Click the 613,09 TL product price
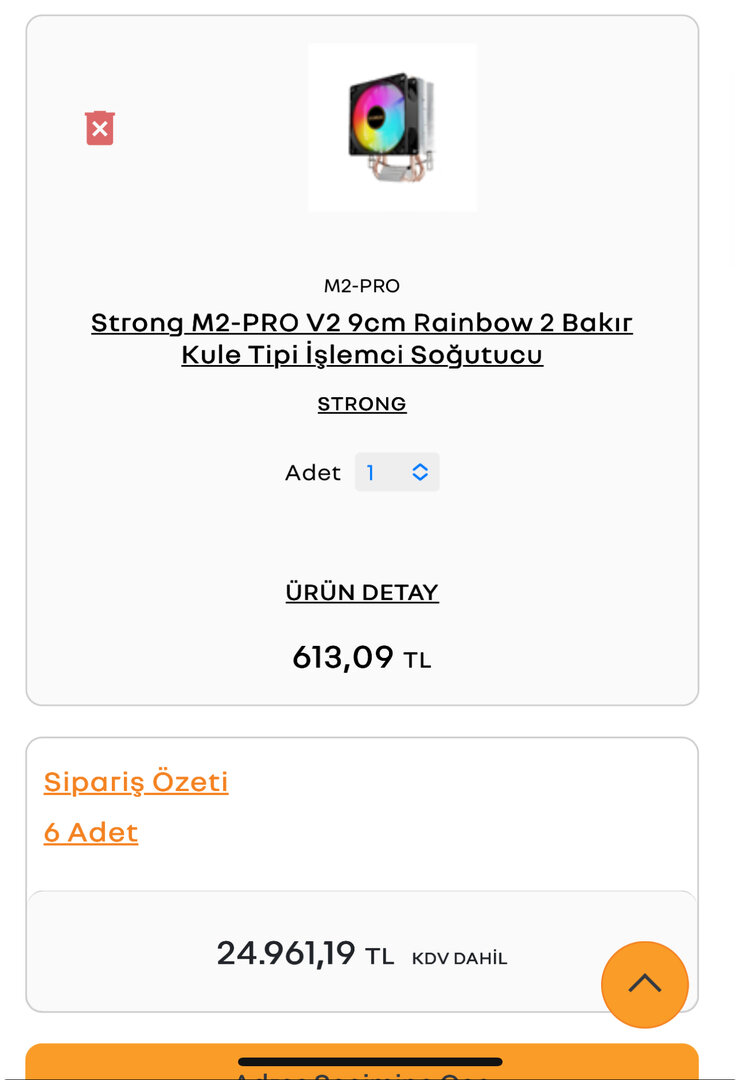740x1080 pixels. [x=343, y=657]
